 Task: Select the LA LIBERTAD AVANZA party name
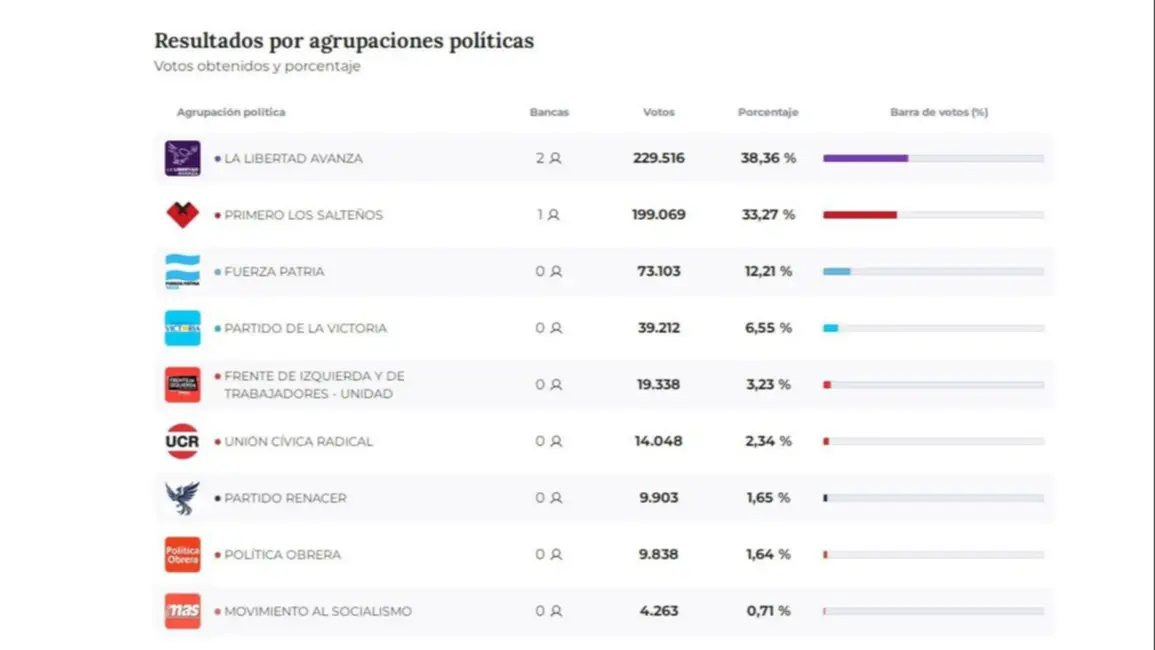click(x=293, y=158)
